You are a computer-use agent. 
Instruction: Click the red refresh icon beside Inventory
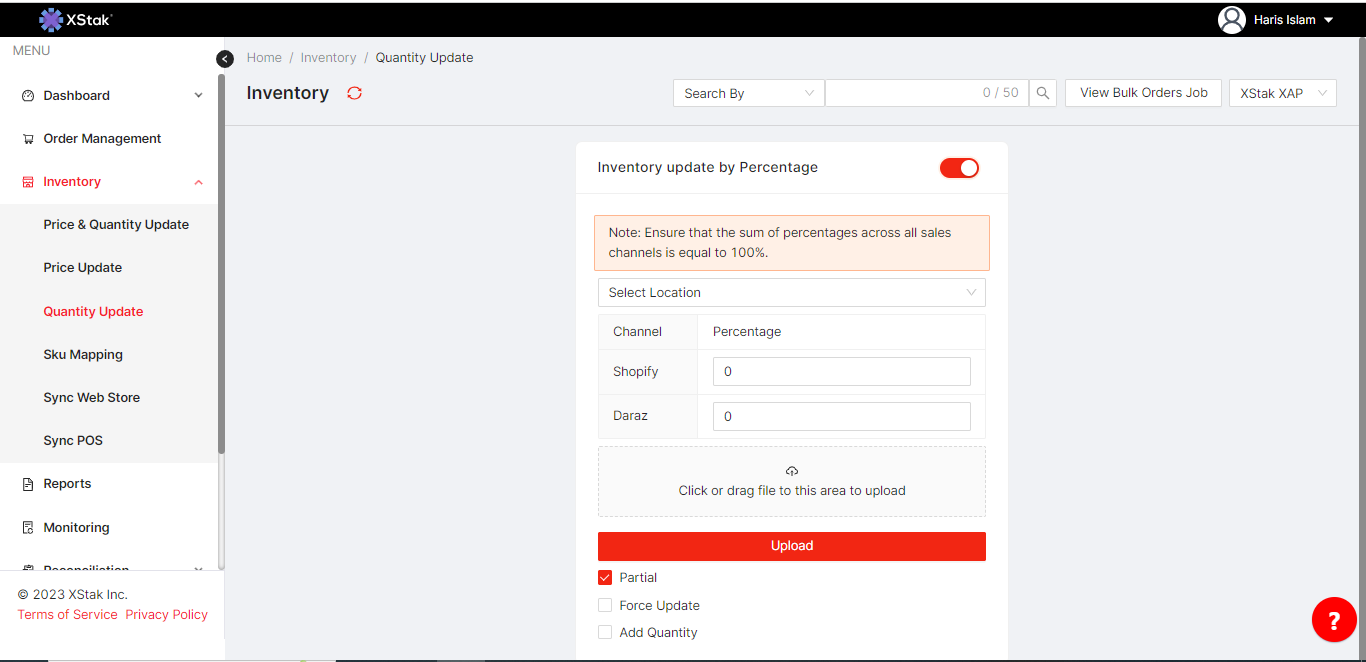coord(354,93)
